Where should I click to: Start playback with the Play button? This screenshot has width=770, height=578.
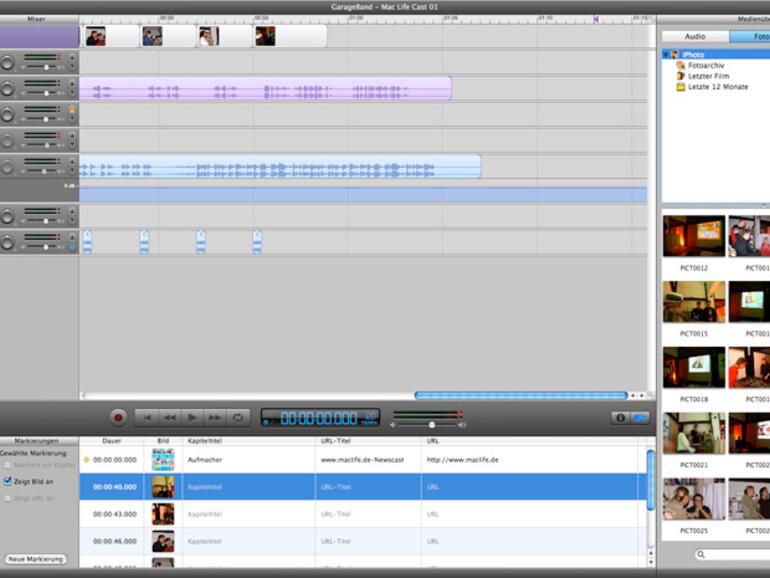point(192,417)
